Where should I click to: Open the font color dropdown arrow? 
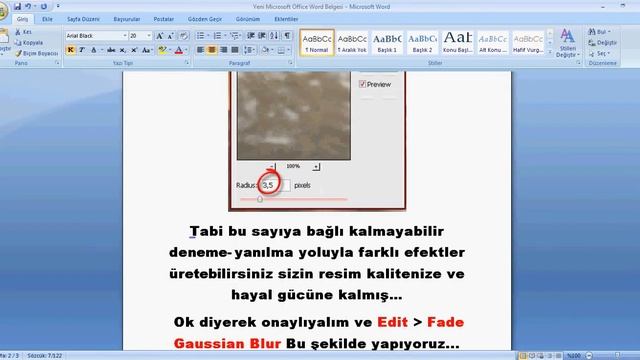click(186, 50)
